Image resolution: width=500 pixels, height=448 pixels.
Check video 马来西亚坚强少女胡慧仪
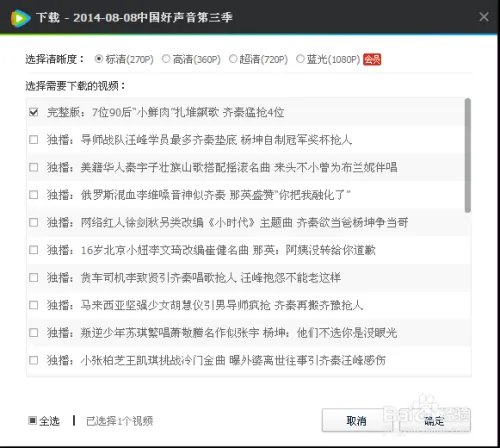pyautogui.click(x=33, y=305)
